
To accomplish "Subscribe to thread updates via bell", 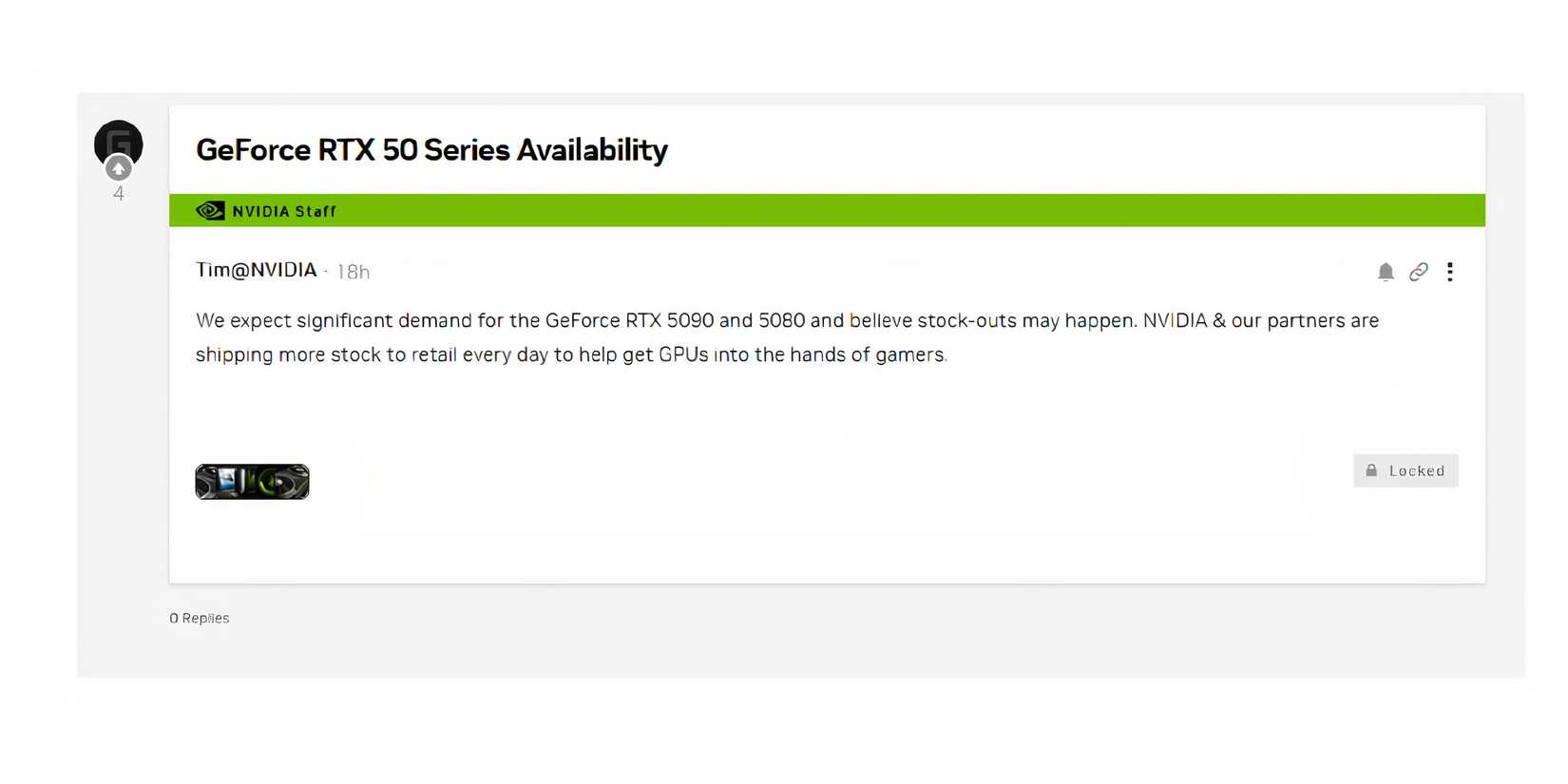I will pyautogui.click(x=1386, y=272).
